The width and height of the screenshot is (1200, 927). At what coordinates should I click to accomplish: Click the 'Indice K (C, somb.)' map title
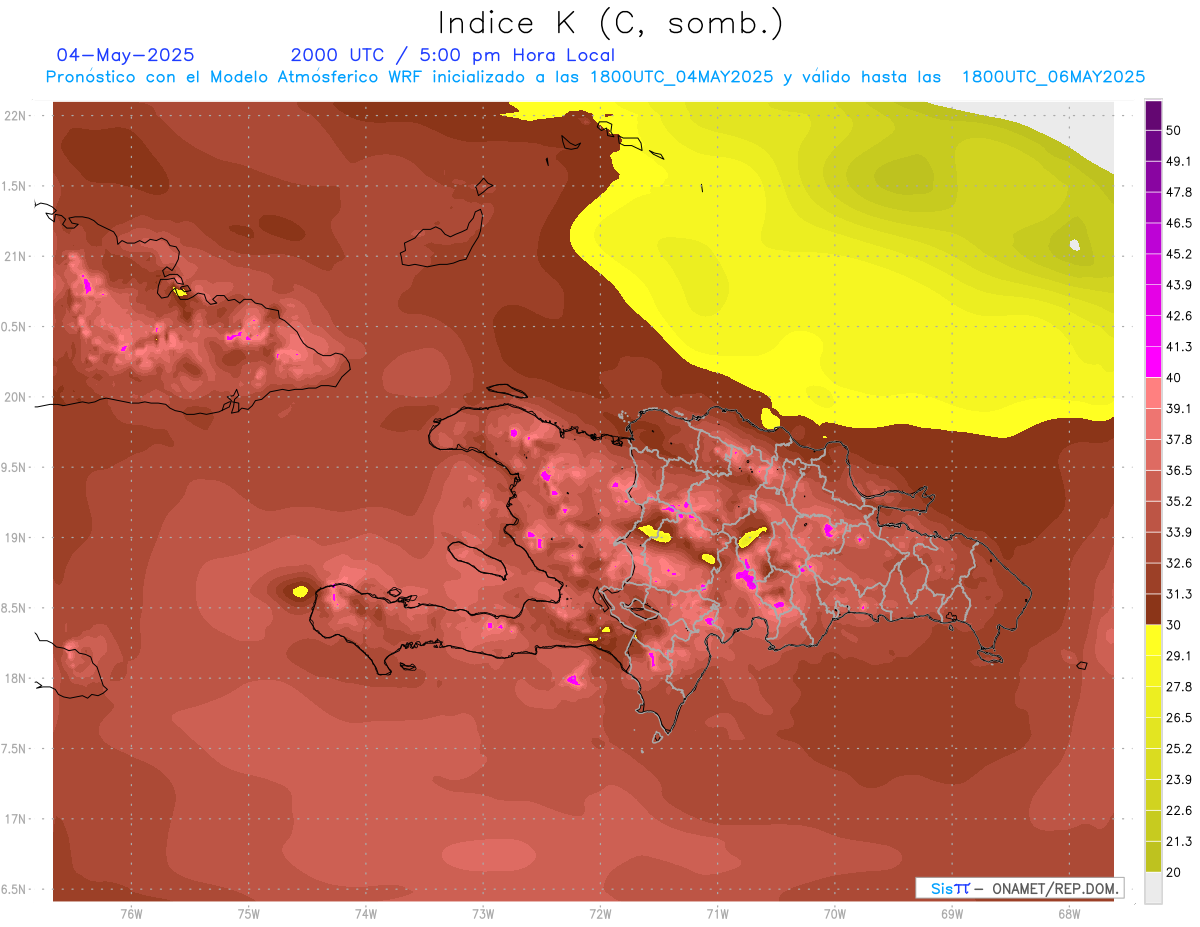(x=610, y=23)
